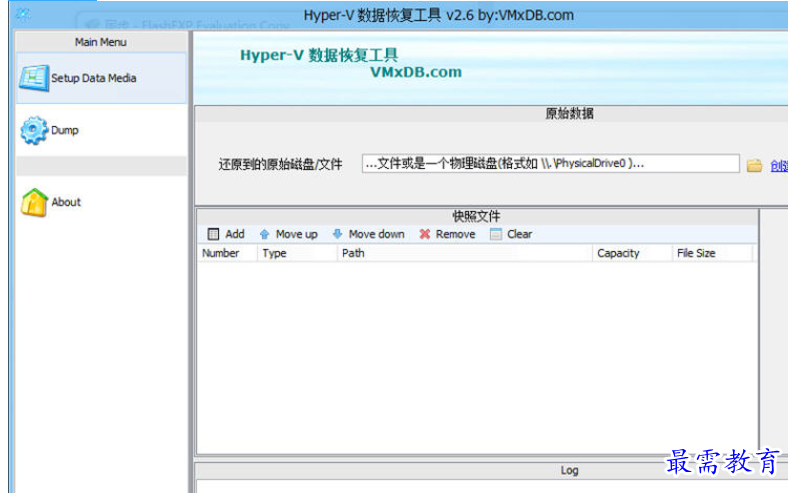Viewport: 788px width, 493px height.
Task: Click the Clear list icon
Action: coord(496,234)
